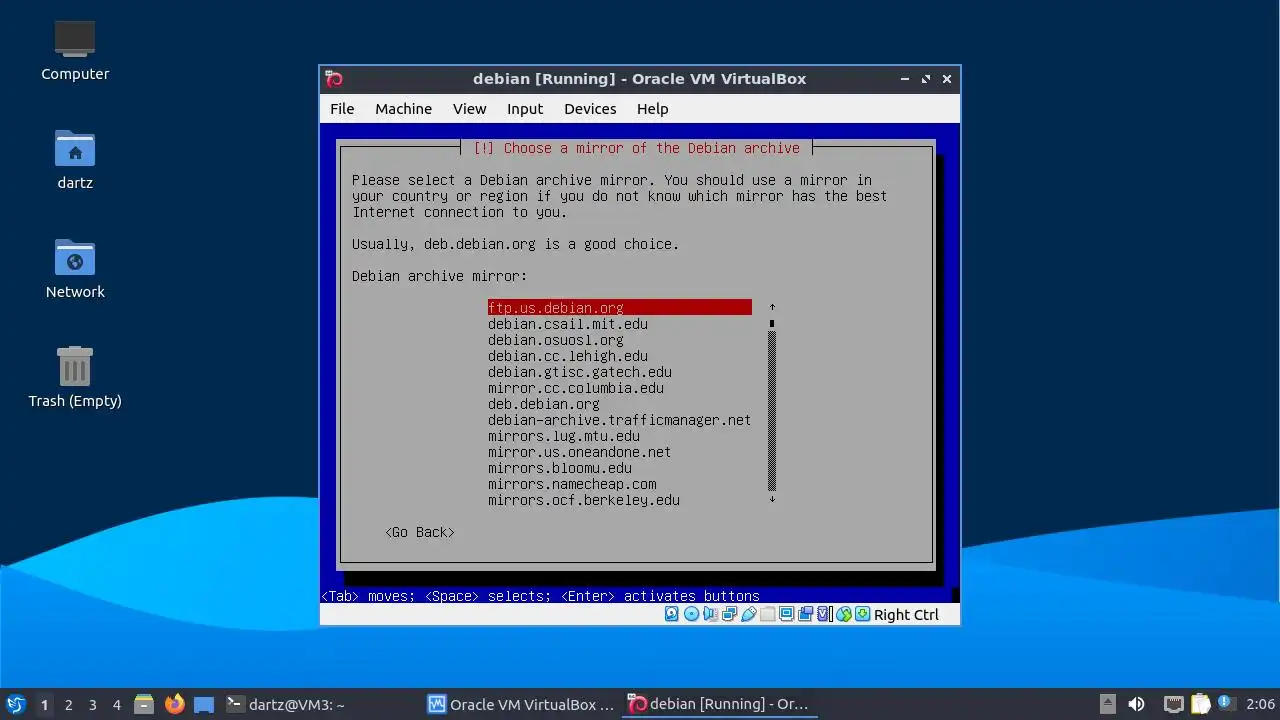The height and width of the screenshot is (720, 1280).
Task: Open the dartz home folder icon
Action: coord(75,158)
